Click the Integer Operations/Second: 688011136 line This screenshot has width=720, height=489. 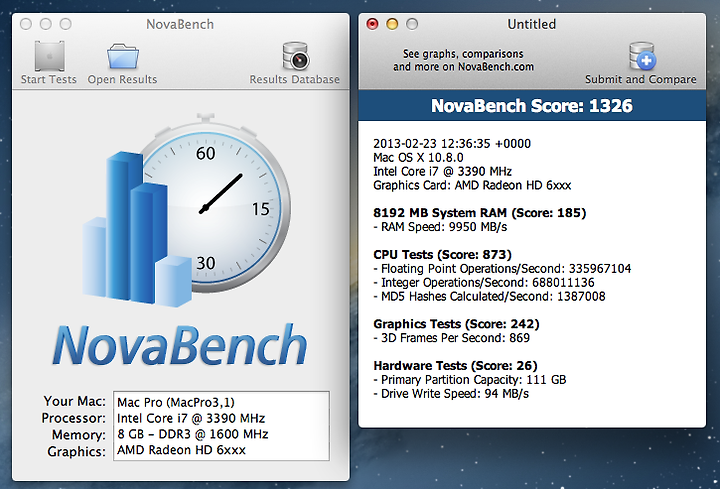coord(484,282)
